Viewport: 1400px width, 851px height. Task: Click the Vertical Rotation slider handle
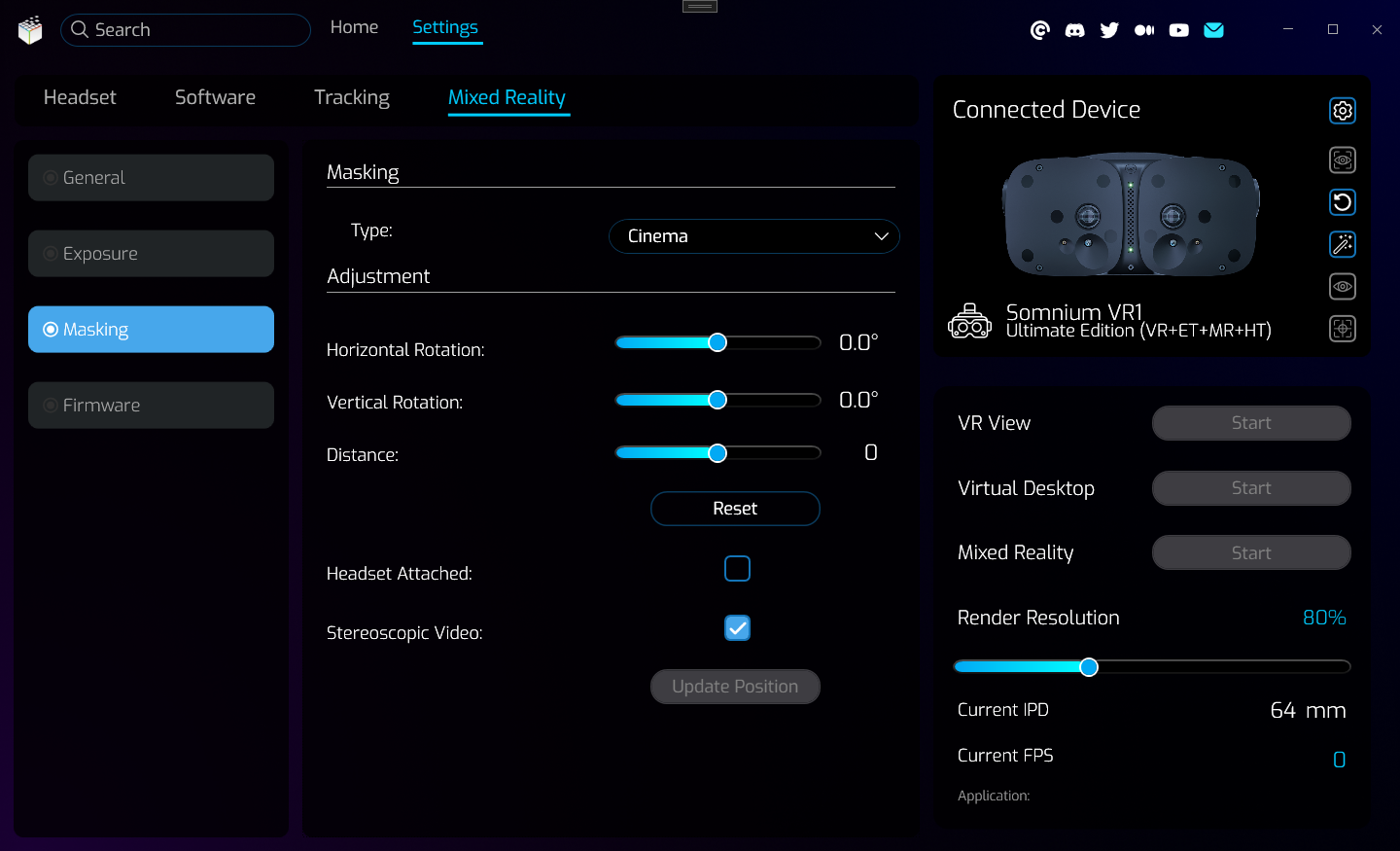click(717, 400)
